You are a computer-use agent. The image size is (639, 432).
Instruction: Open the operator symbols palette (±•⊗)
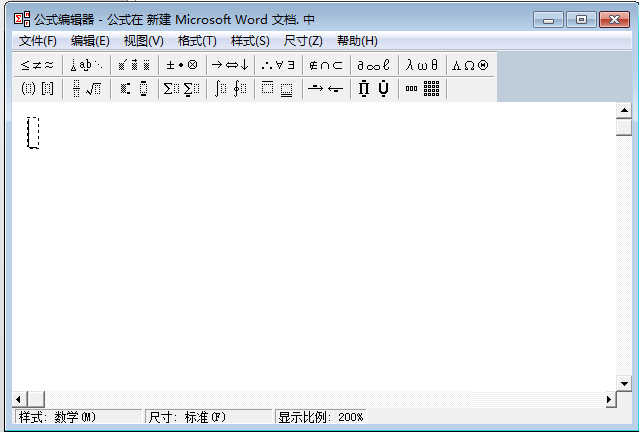click(181, 65)
